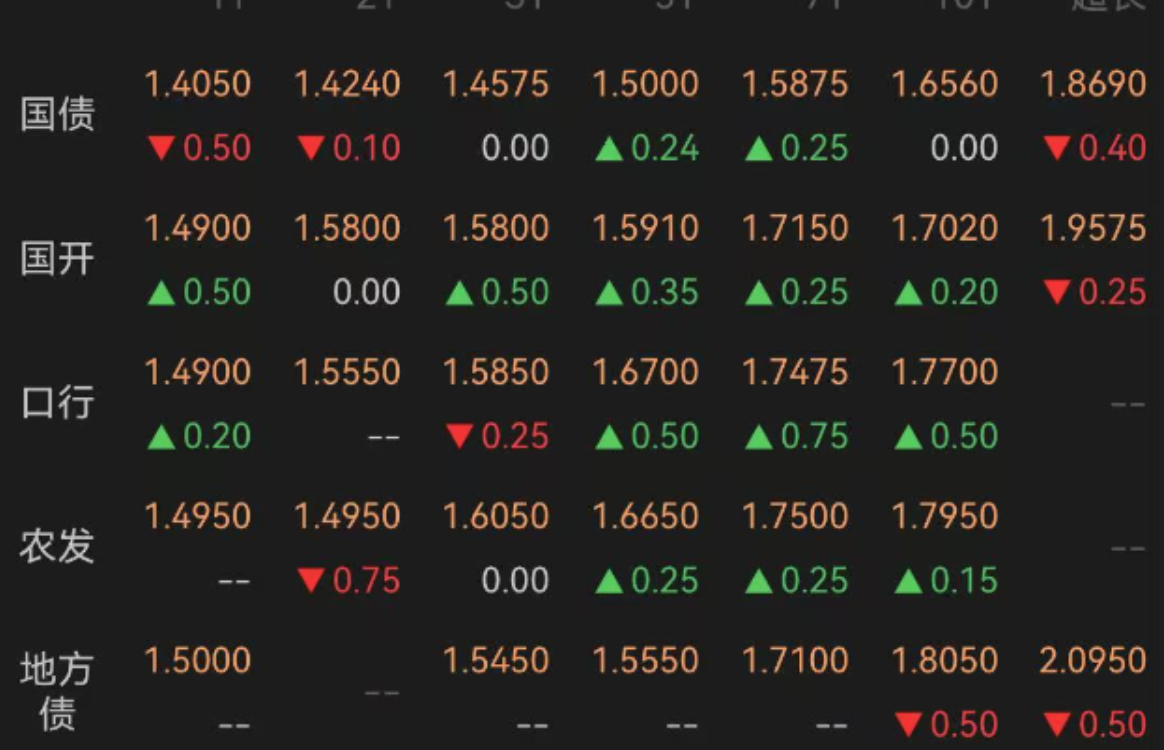Tap green up arrow beside 0.15 in 农发 row
This screenshot has width=1164, height=750.
[x=908, y=581]
